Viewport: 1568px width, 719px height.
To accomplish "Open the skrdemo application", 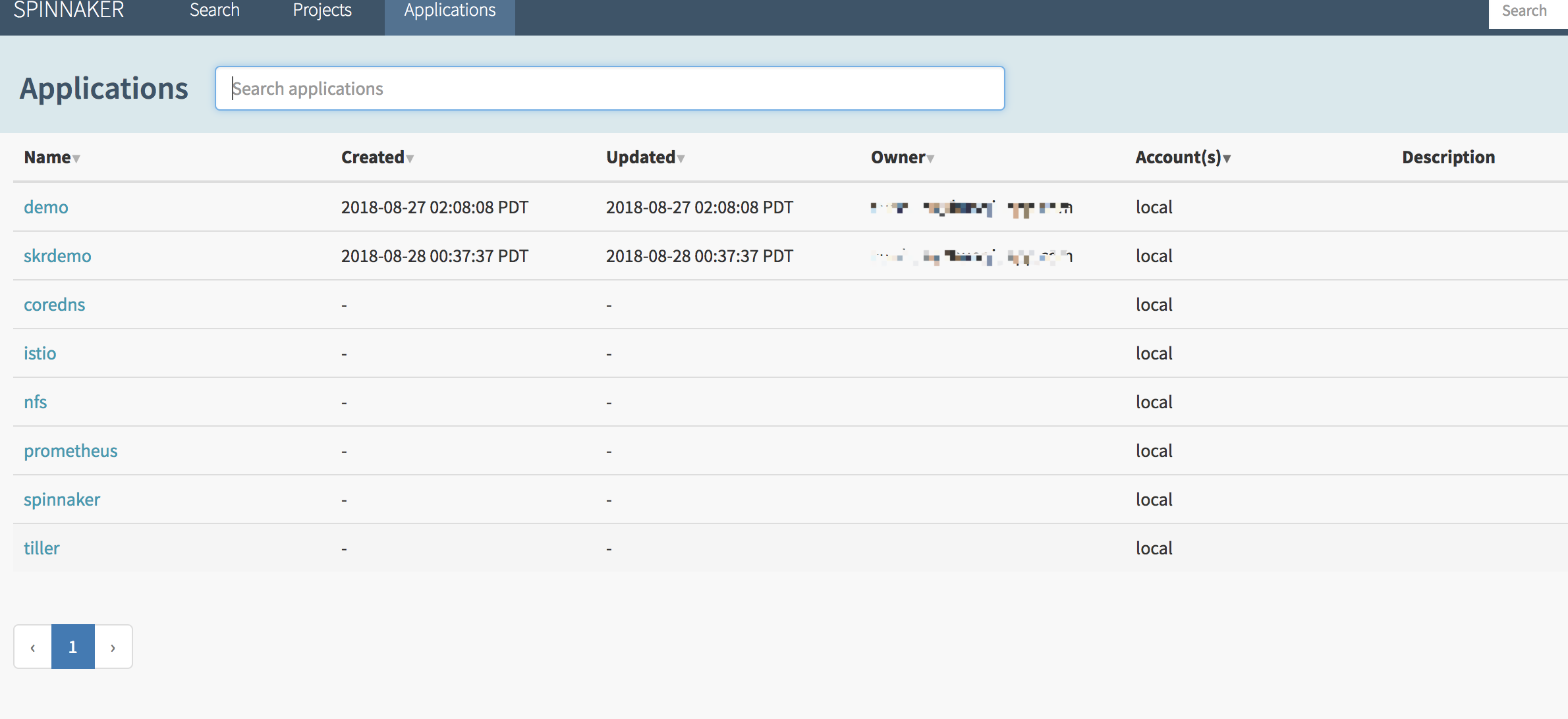I will [57, 256].
